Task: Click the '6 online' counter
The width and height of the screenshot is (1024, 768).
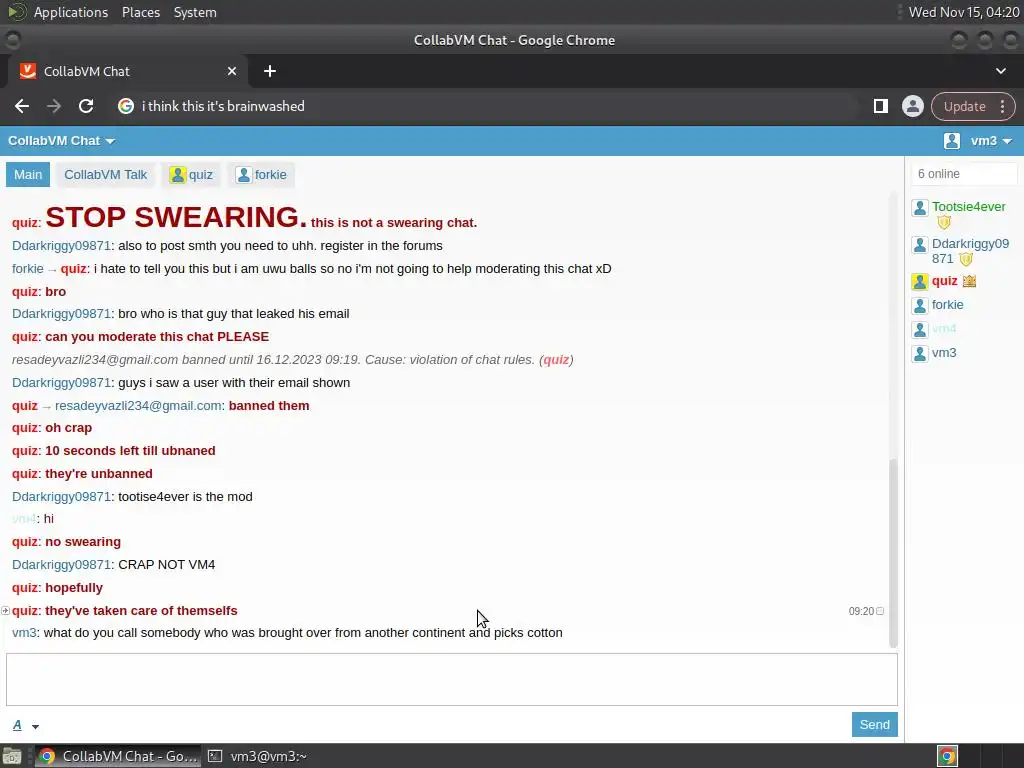Action: (x=938, y=174)
